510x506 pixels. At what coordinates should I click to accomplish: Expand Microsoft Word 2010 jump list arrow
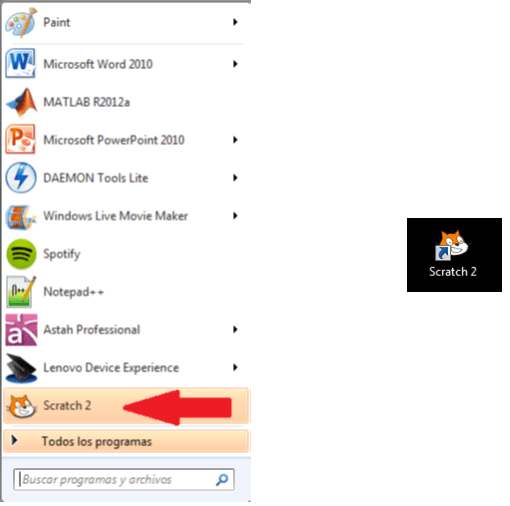click(x=235, y=64)
